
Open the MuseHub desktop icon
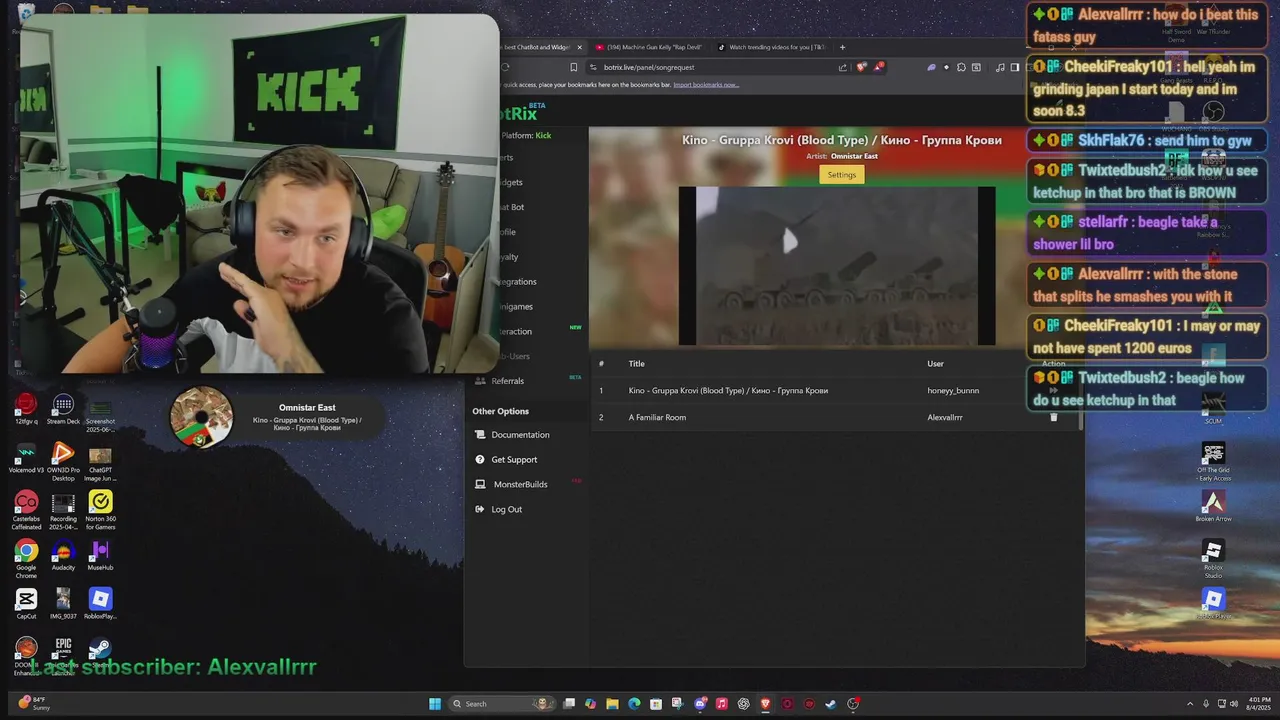tap(100, 556)
